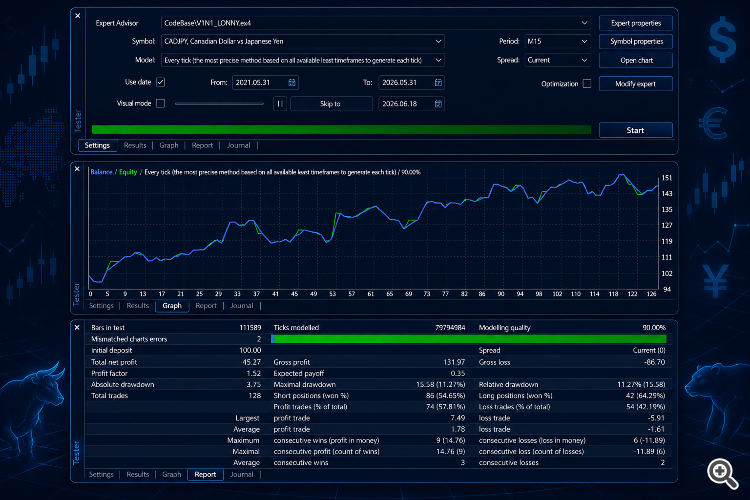Open calendar picker for From date

point(292,82)
